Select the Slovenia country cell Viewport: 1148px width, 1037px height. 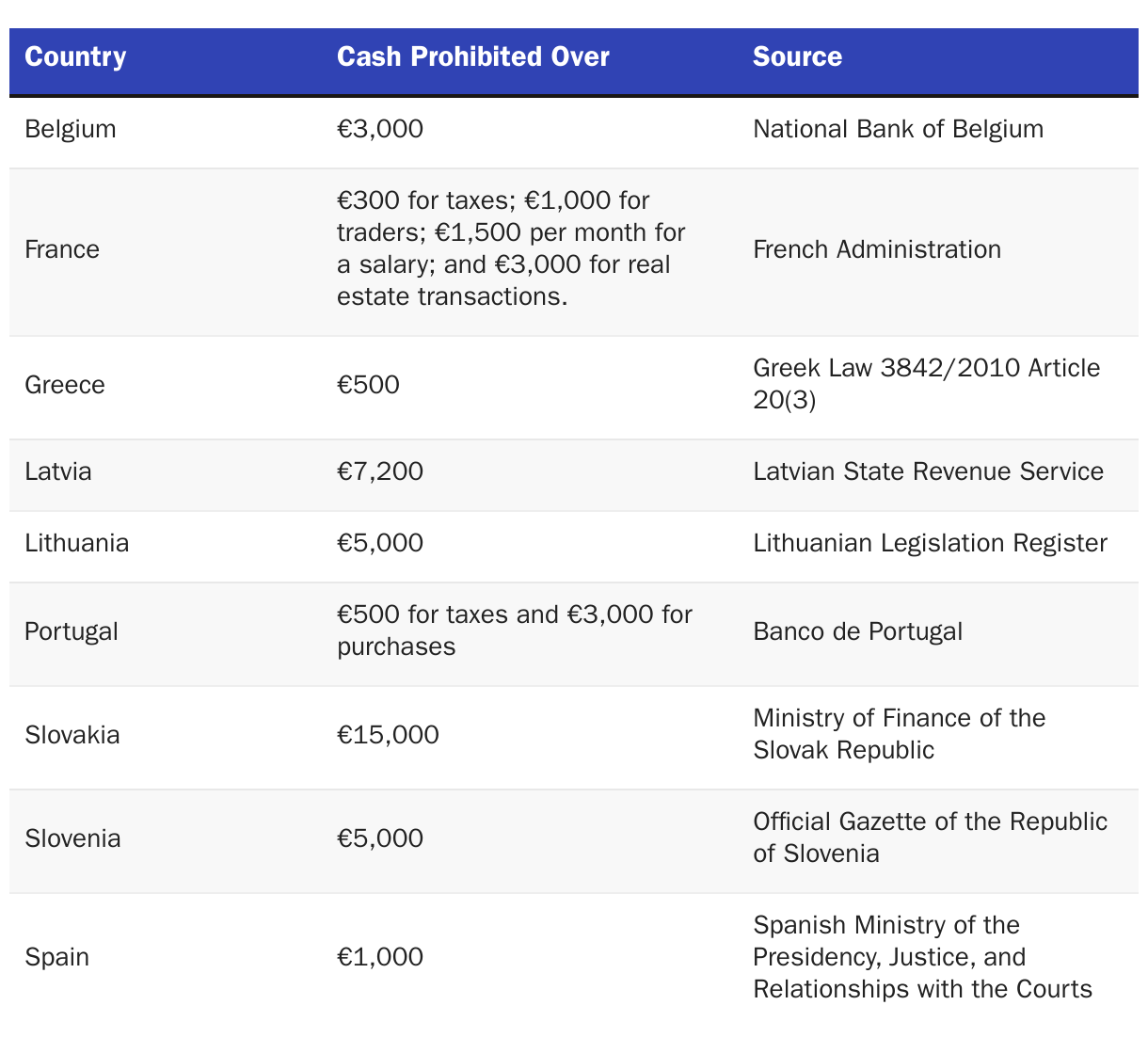[x=73, y=838]
